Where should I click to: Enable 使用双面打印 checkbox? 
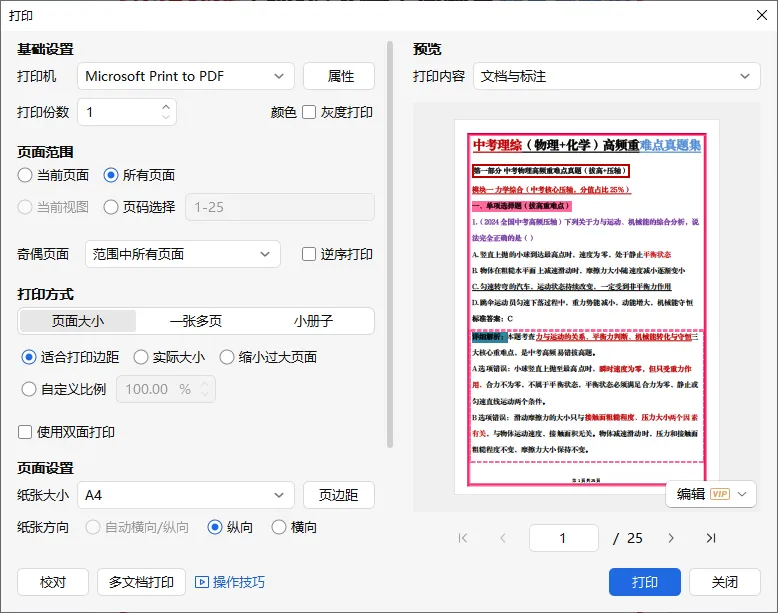click(25, 432)
